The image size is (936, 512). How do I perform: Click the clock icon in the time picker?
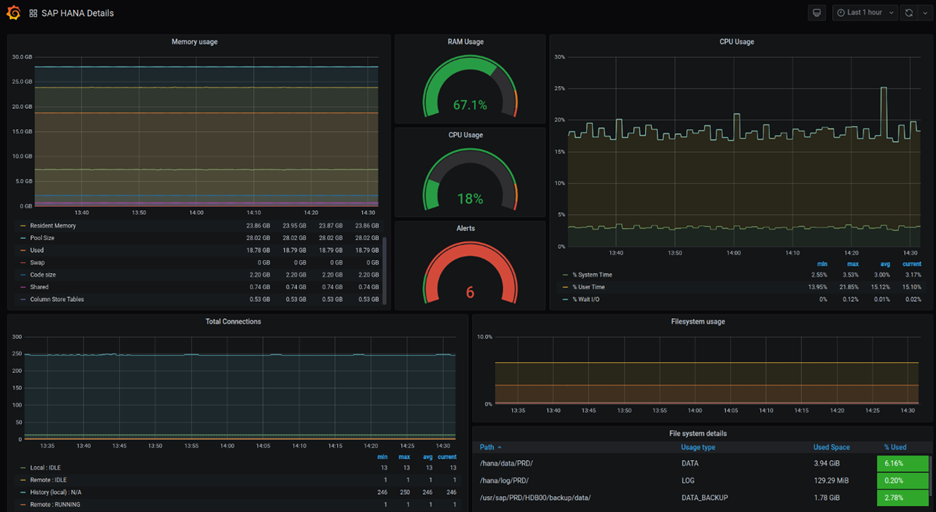pyautogui.click(x=840, y=13)
